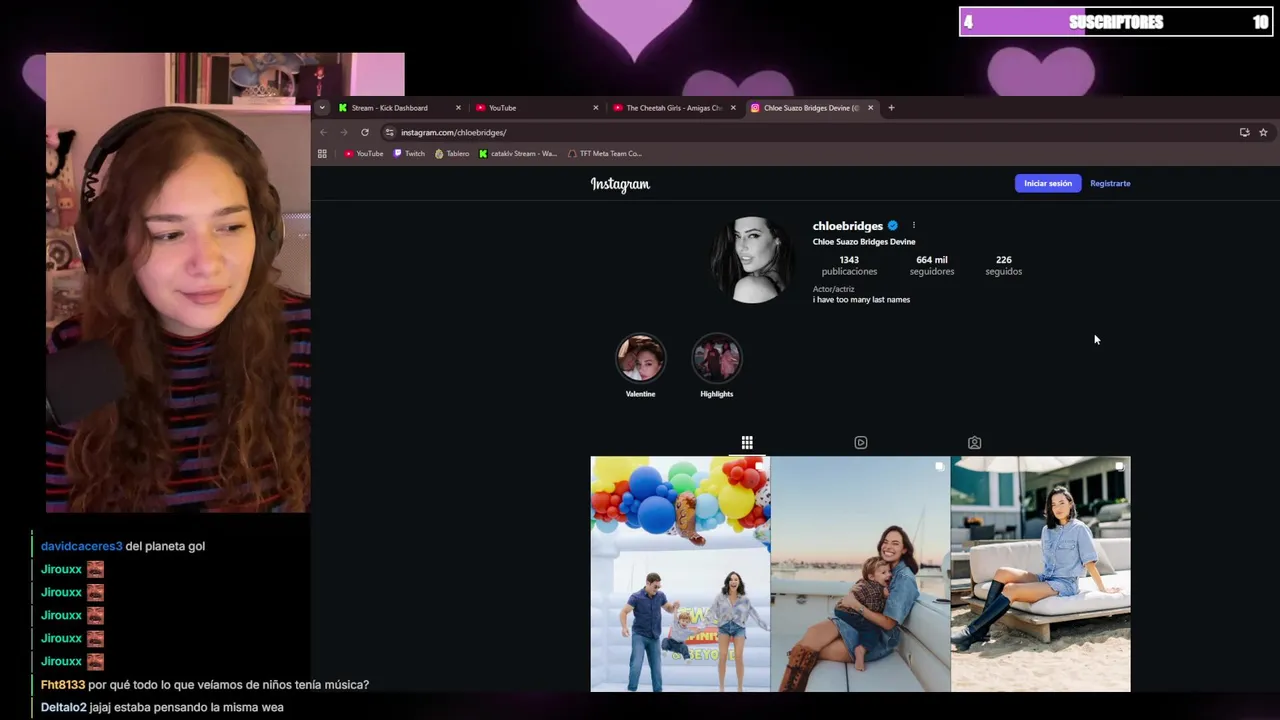
Task: Close the Chloe Suazo Bridges Devine tab
Action: tap(870, 108)
